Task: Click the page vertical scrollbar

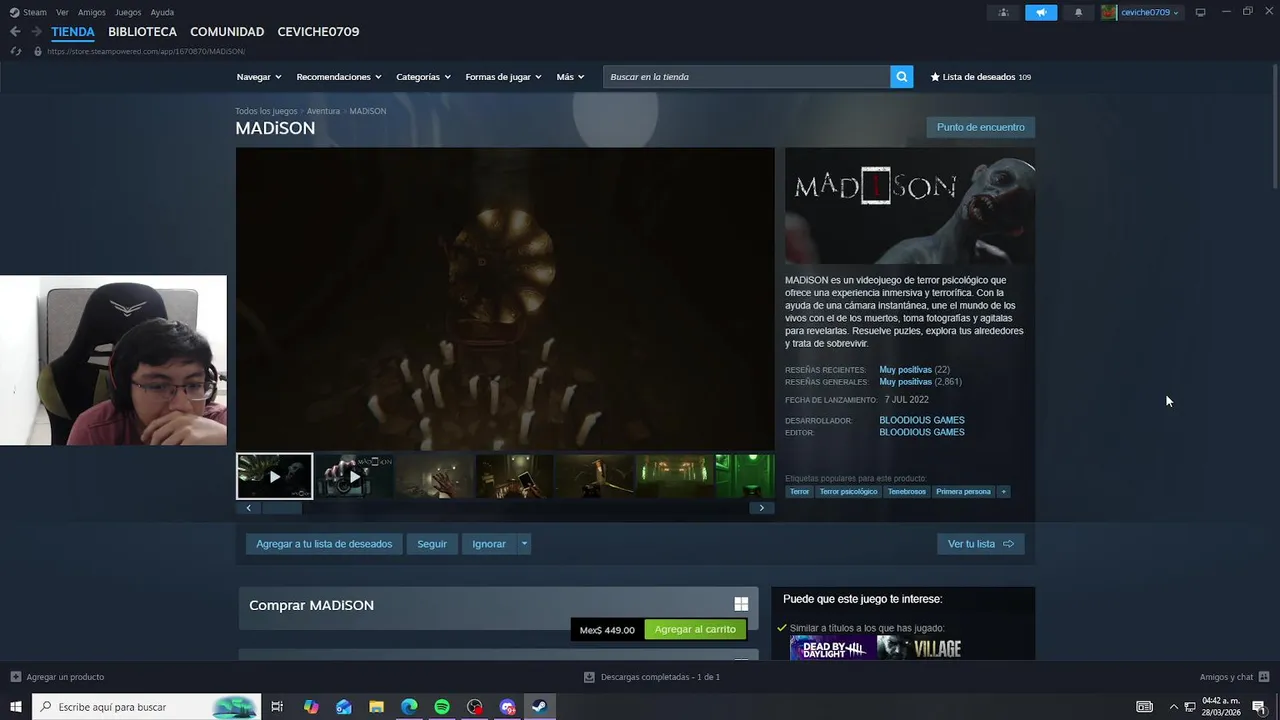Action: [x=1274, y=125]
